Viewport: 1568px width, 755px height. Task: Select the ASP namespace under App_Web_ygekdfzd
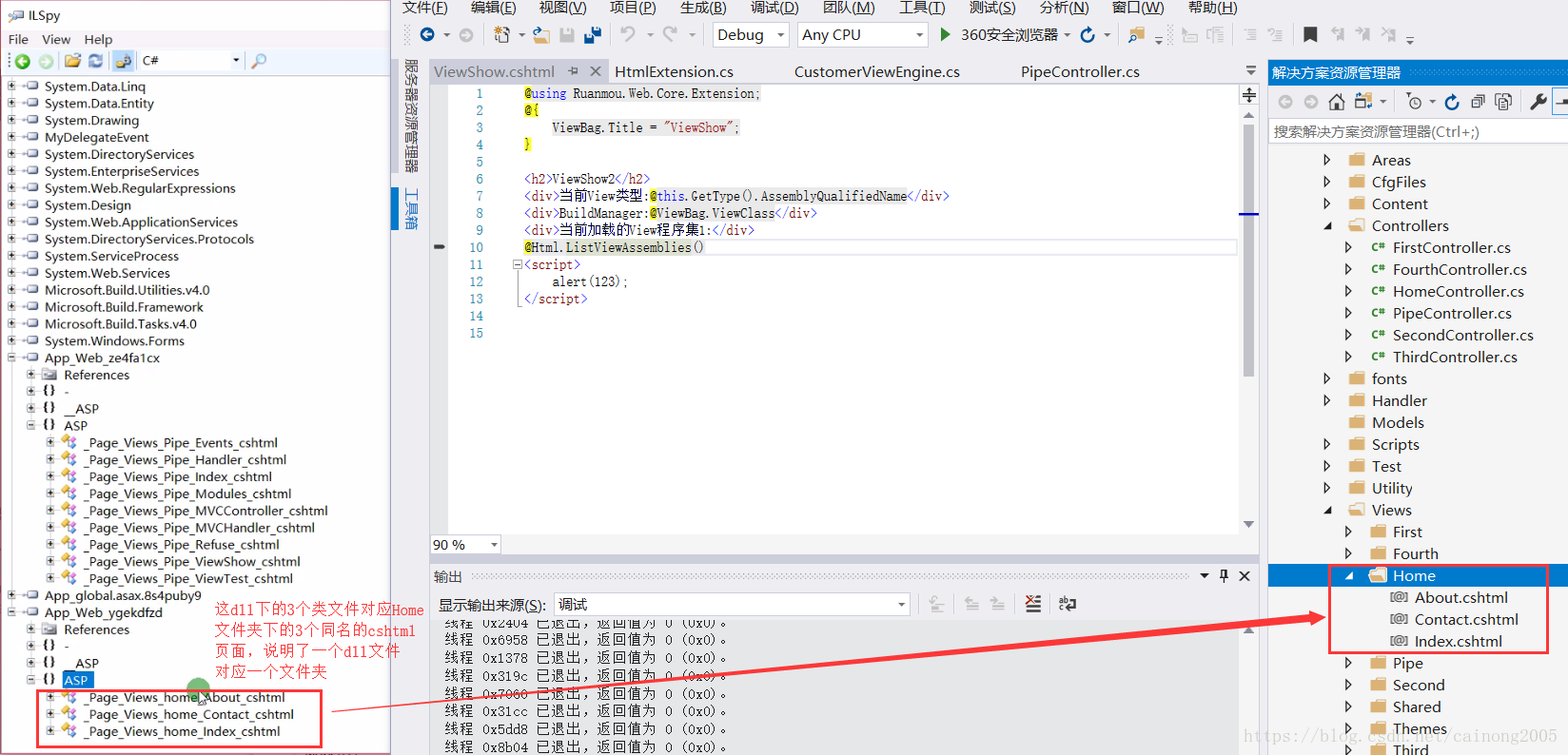tap(76, 681)
